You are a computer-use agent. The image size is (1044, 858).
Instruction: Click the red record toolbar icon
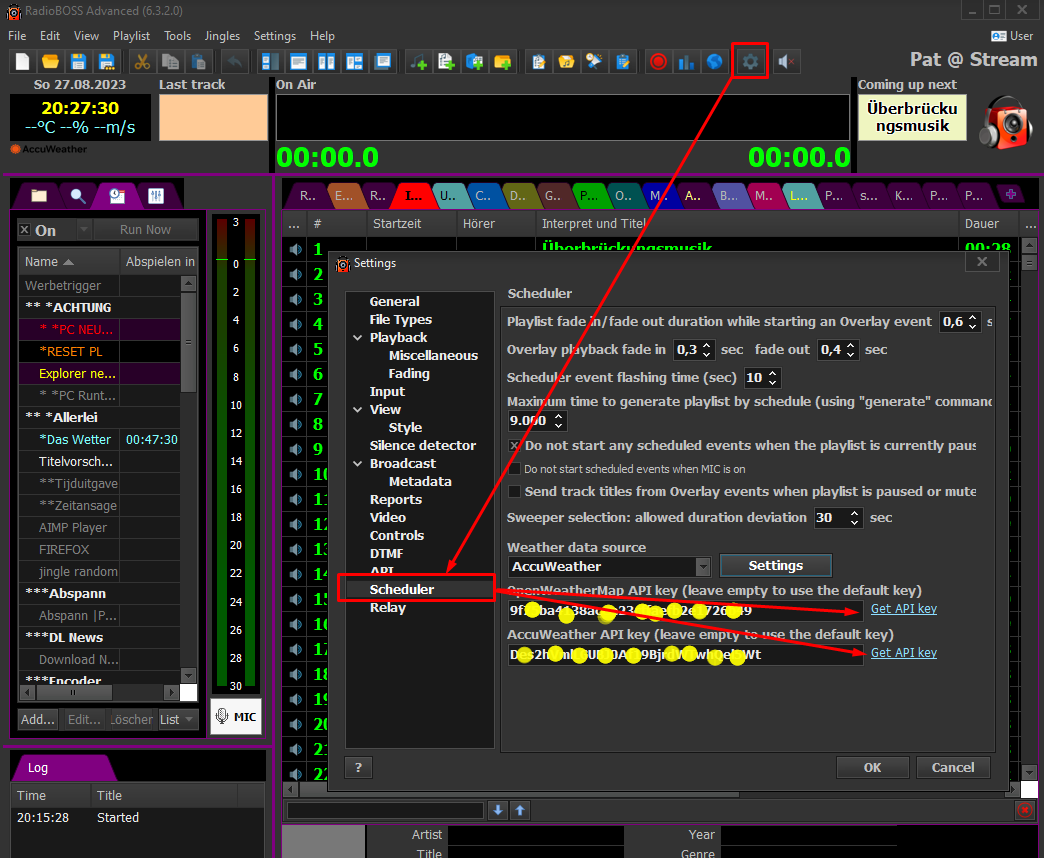click(658, 61)
